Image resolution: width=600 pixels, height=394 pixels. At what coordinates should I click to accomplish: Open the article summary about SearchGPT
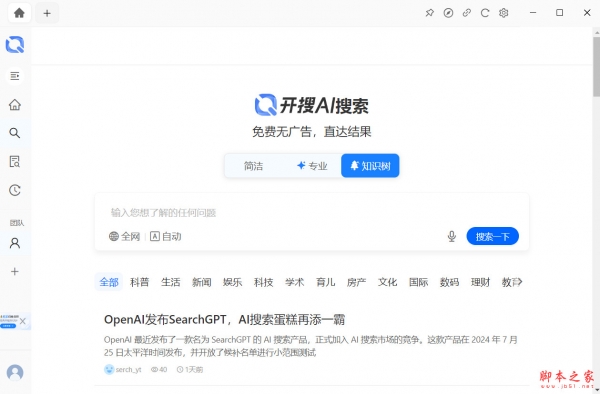click(311, 346)
